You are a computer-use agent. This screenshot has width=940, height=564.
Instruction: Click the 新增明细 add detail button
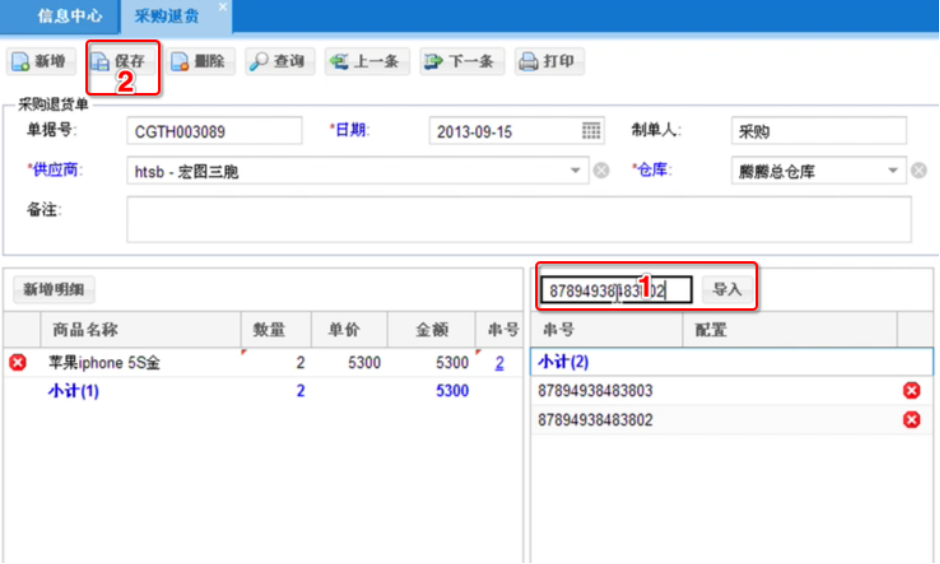click(x=54, y=290)
